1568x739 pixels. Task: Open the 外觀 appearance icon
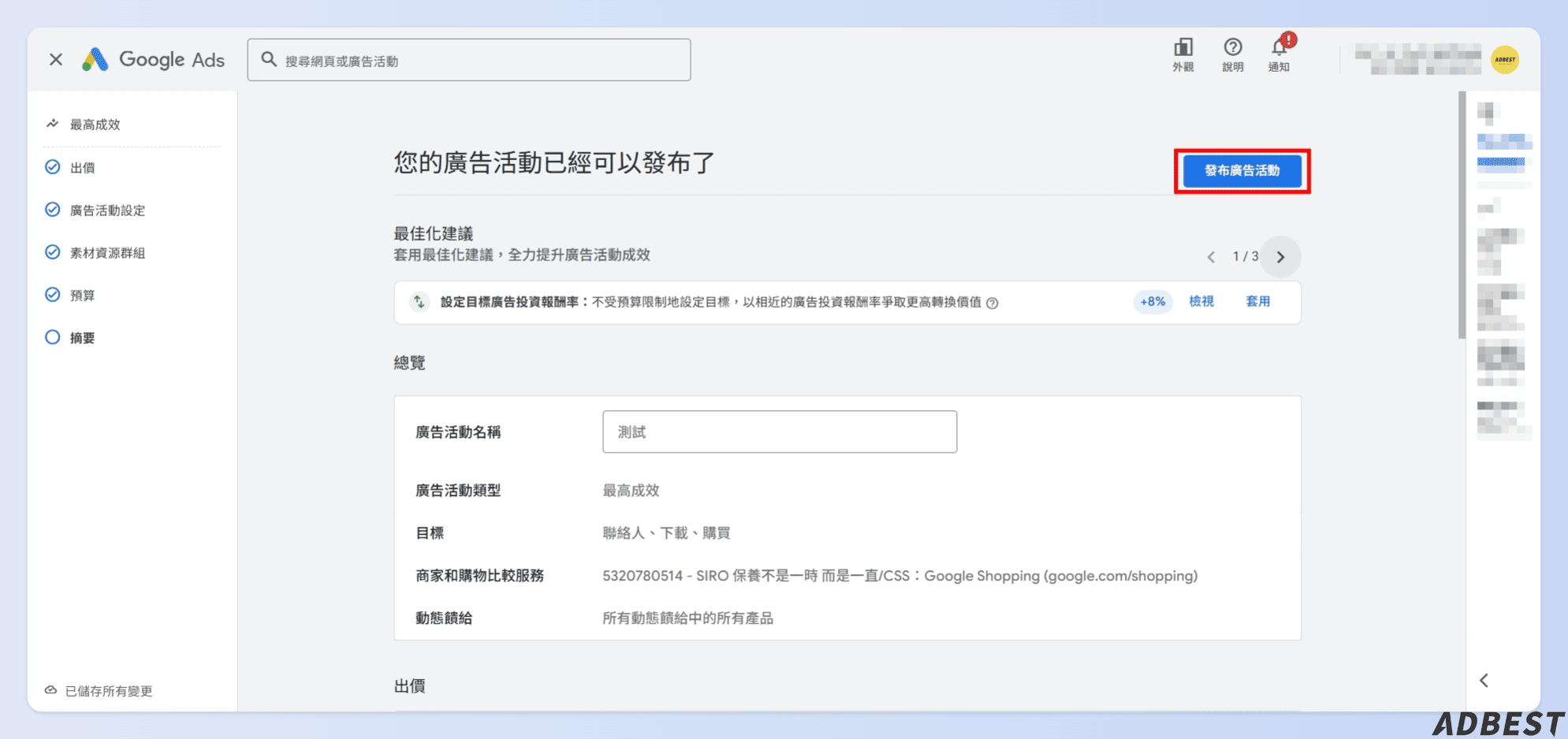pos(1183,55)
